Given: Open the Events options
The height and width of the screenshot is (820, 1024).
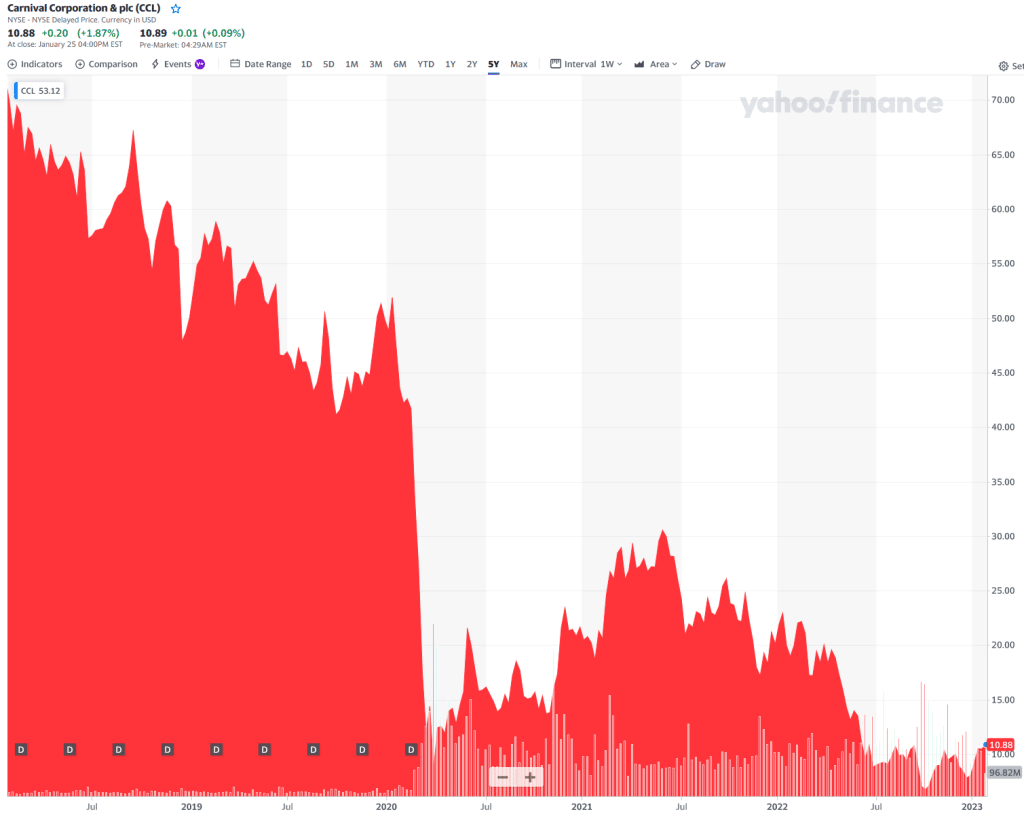Looking at the screenshot, I should pyautogui.click(x=177, y=64).
